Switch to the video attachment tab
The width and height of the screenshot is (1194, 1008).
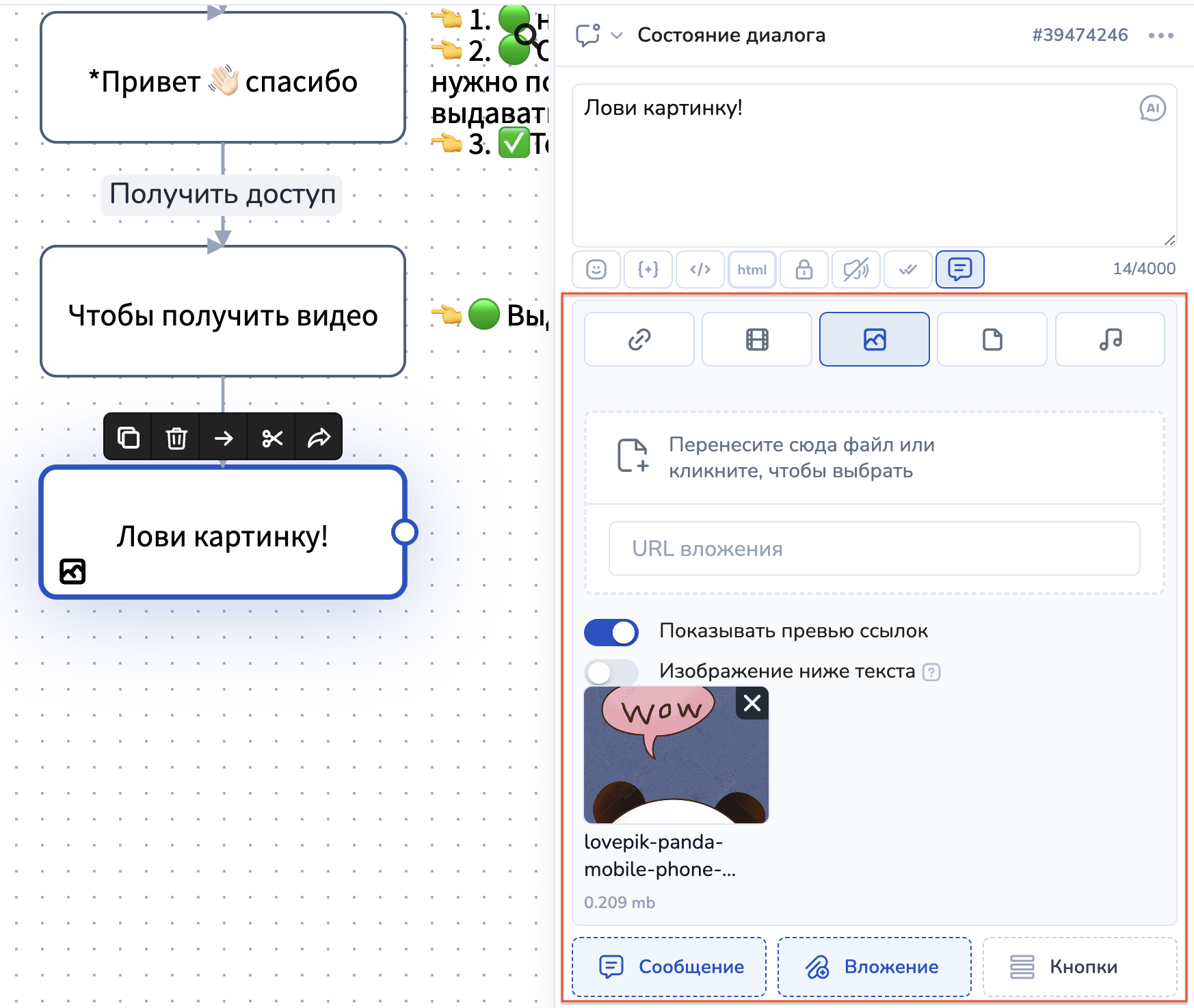coord(757,339)
